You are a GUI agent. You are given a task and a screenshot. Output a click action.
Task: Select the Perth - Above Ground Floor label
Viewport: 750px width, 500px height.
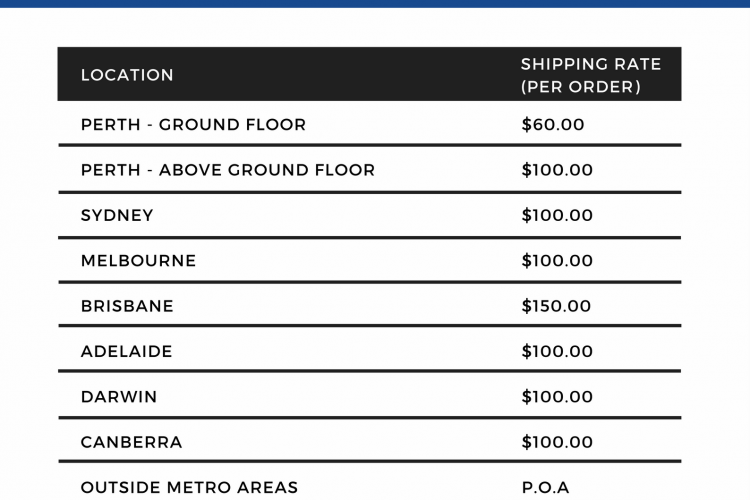[228, 170]
